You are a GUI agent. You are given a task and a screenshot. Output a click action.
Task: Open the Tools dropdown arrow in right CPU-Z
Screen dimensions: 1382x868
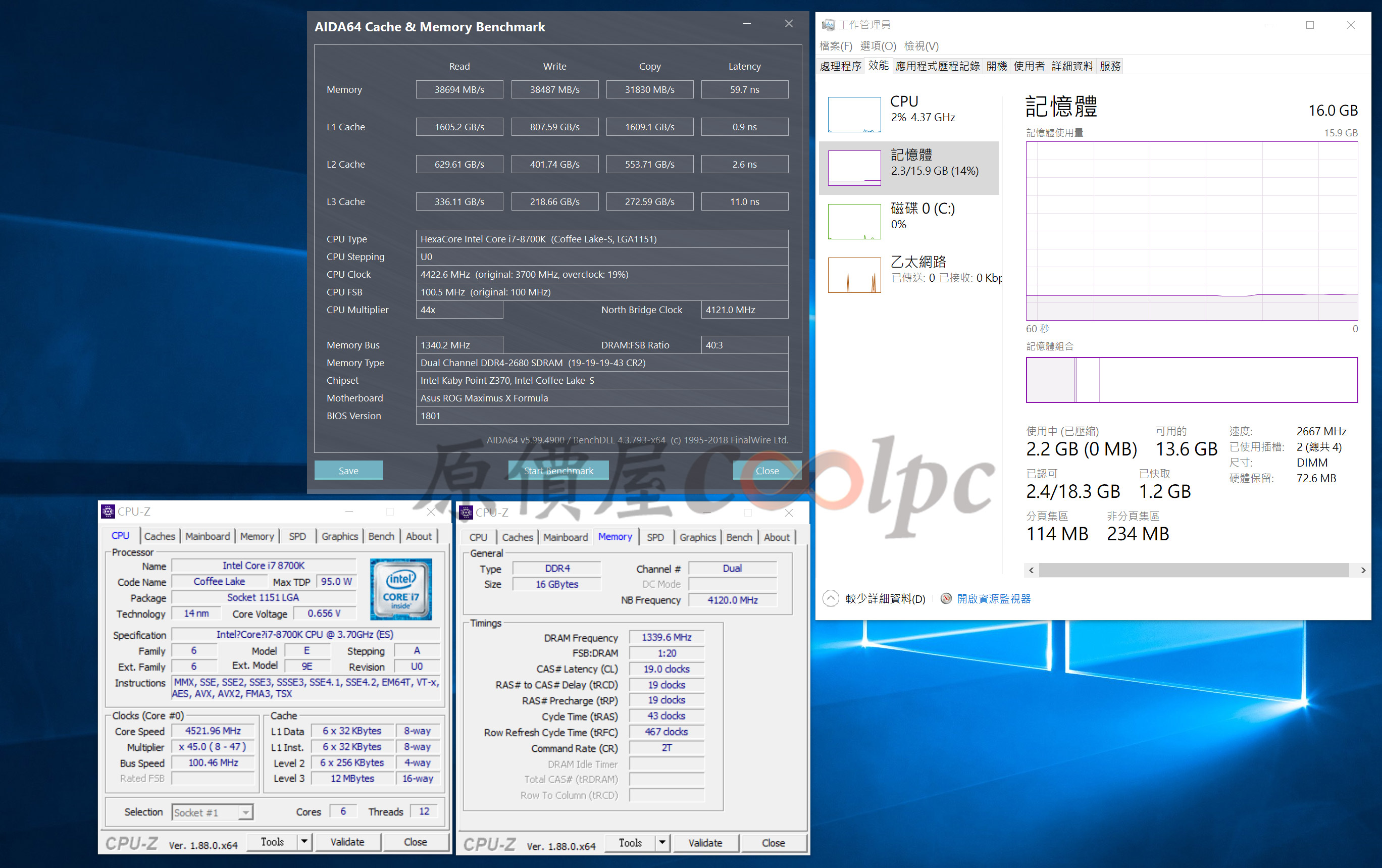(x=662, y=842)
